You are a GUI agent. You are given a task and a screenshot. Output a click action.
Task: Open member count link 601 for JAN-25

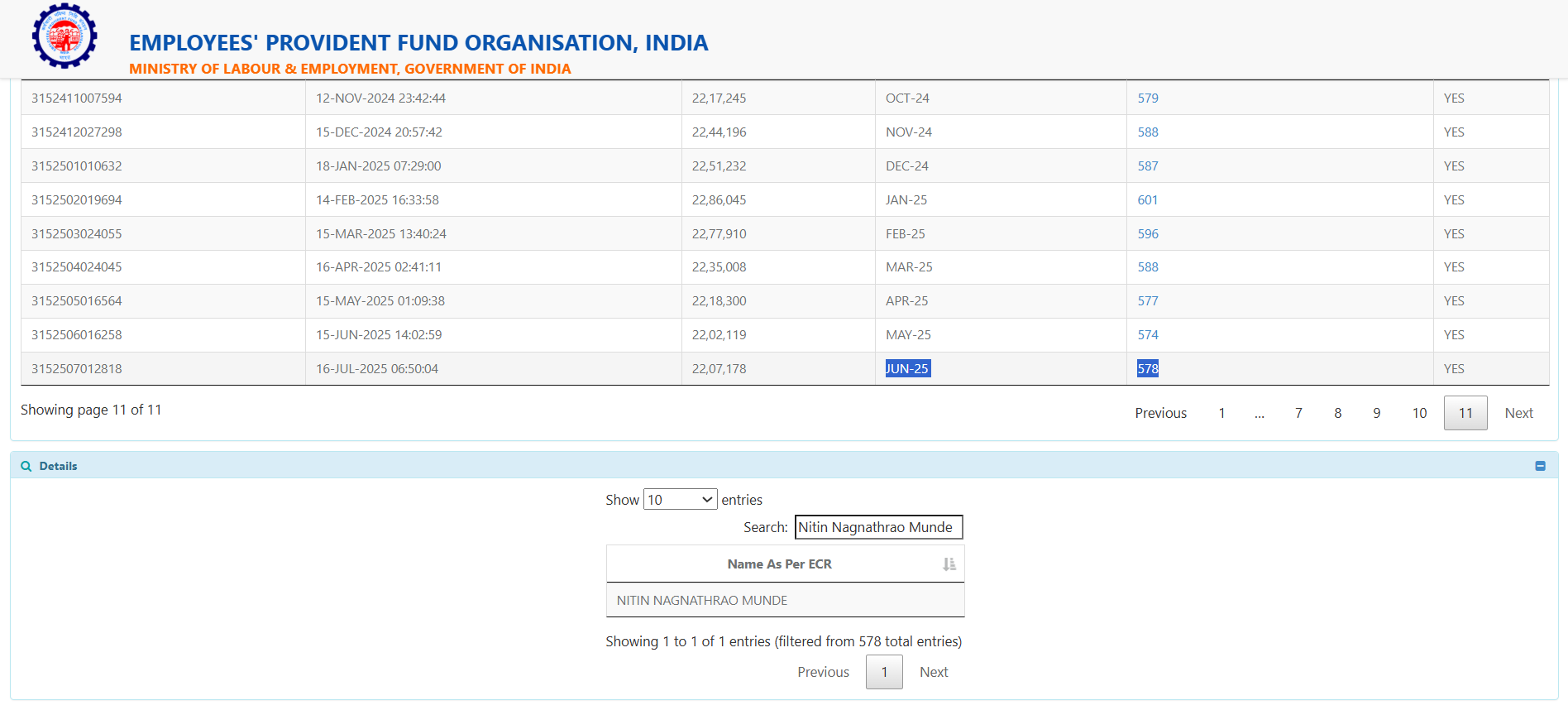1147,200
